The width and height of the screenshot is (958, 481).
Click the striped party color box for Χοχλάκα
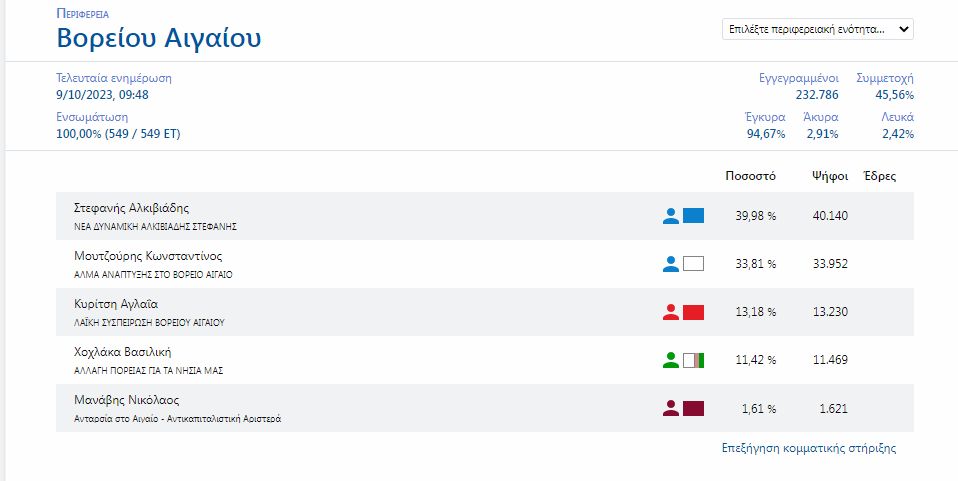[693, 360]
